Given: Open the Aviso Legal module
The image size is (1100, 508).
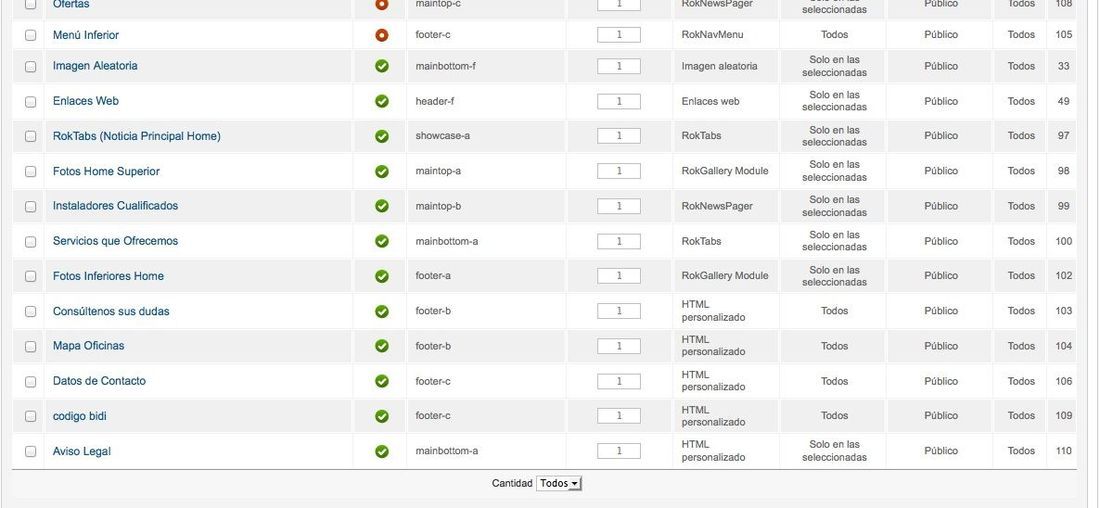Looking at the screenshot, I should [x=81, y=451].
